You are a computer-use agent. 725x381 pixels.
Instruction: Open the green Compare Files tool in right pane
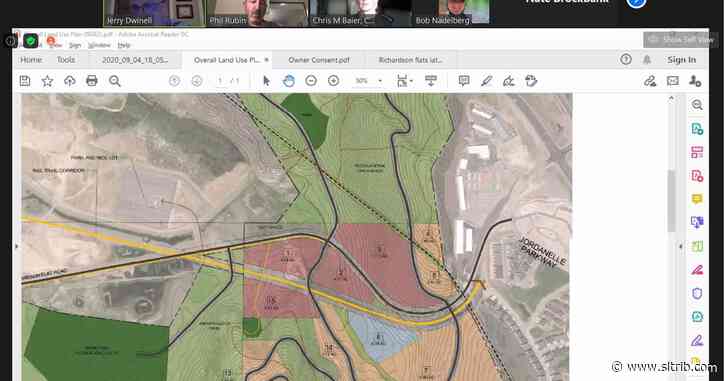[x=697, y=246]
